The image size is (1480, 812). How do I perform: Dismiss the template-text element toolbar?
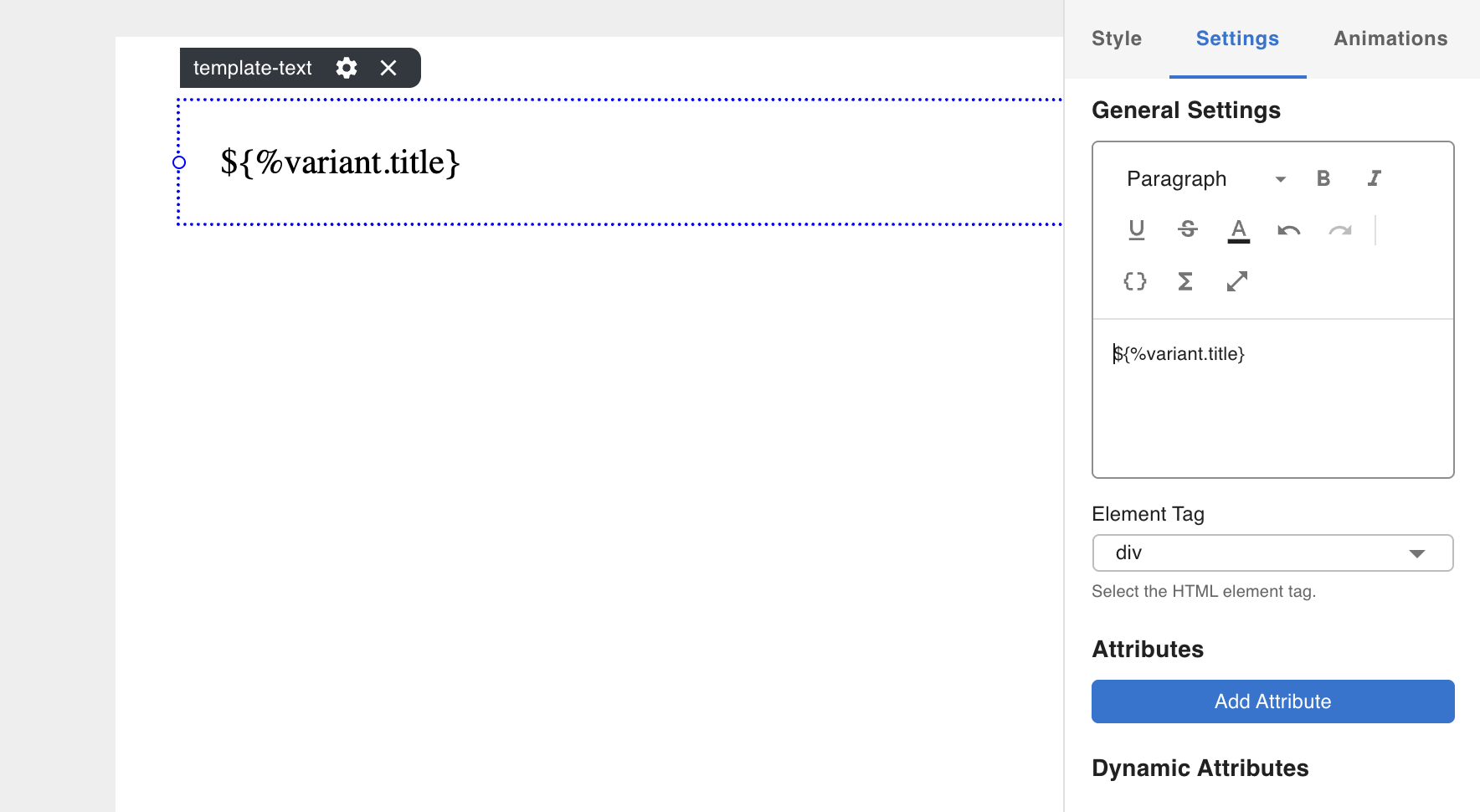point(388,68)
